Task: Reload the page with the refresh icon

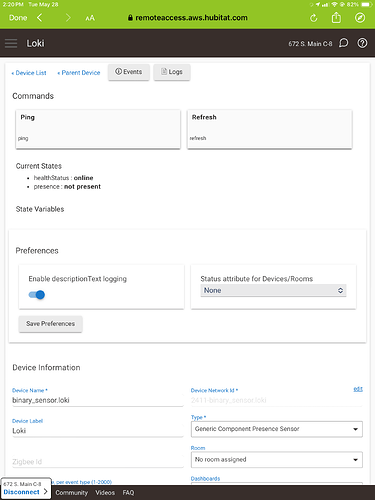Action: point(314,18)
